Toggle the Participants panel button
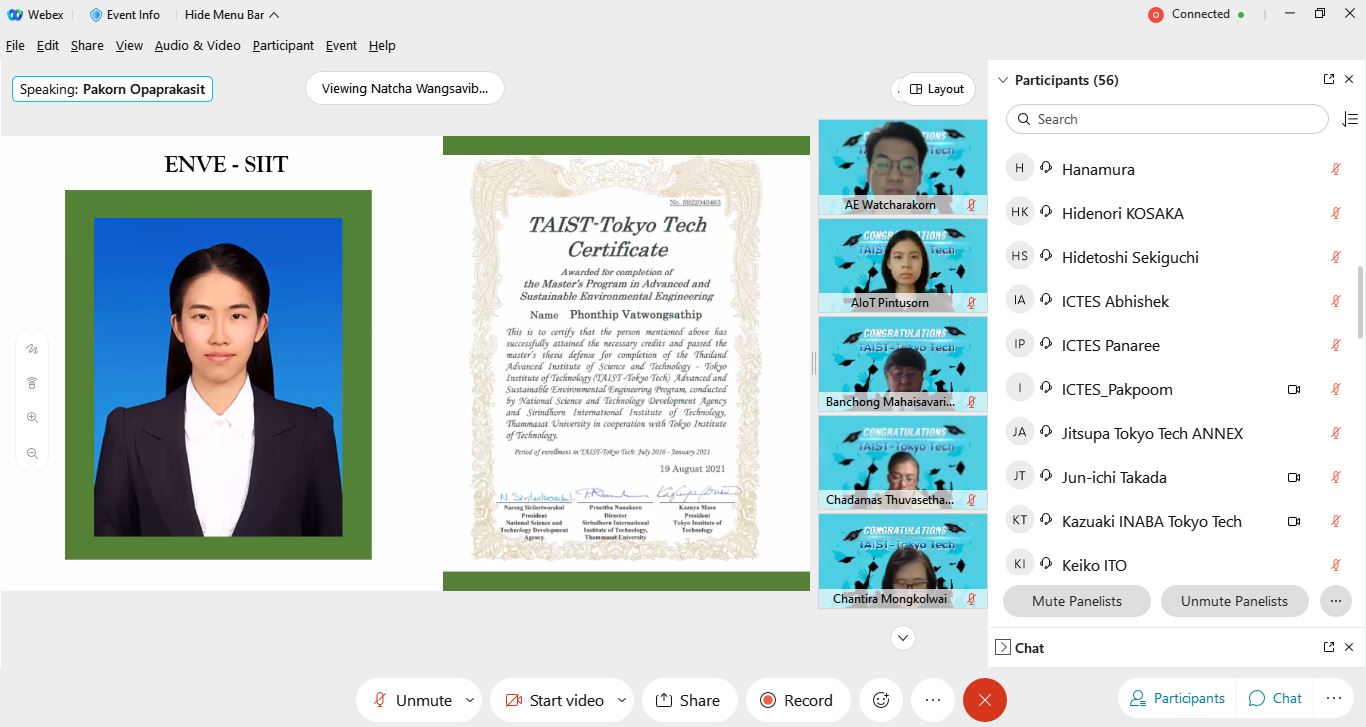Screen dimensions: 1366x727 pyautogui.click(x=1177, y=698)
